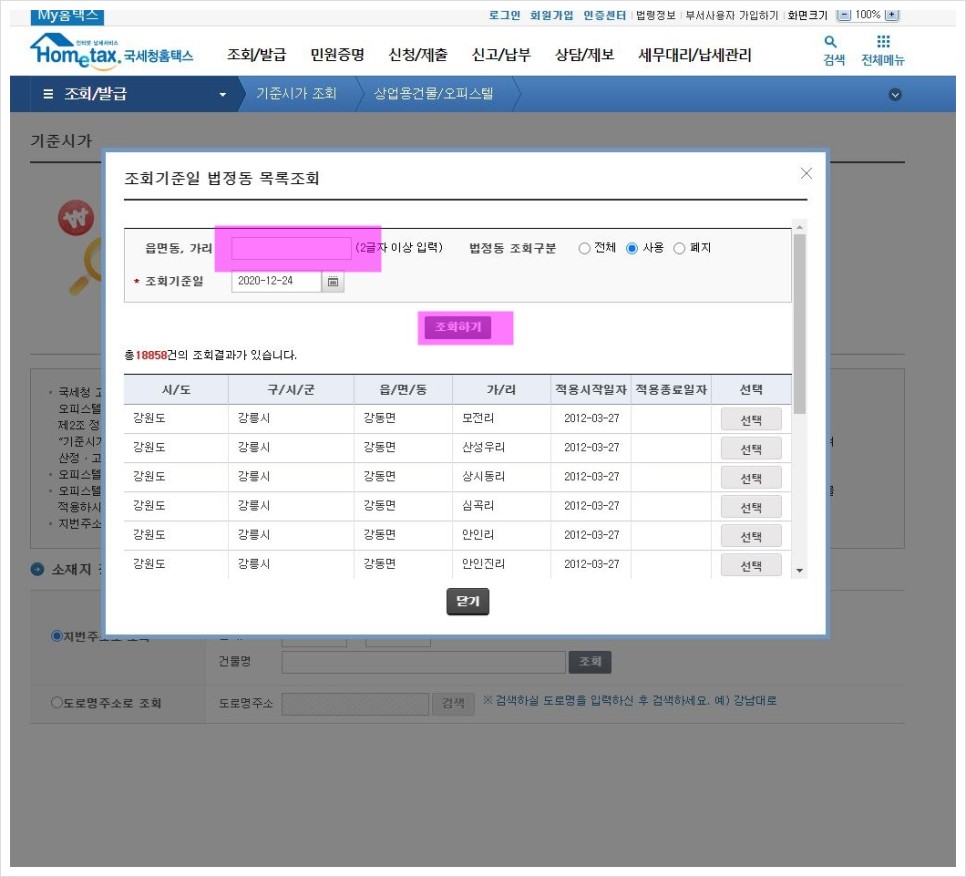Shrink text with the 화면크기 minus icon
This screenshot has height=877, width=966.
click(845, 15)
